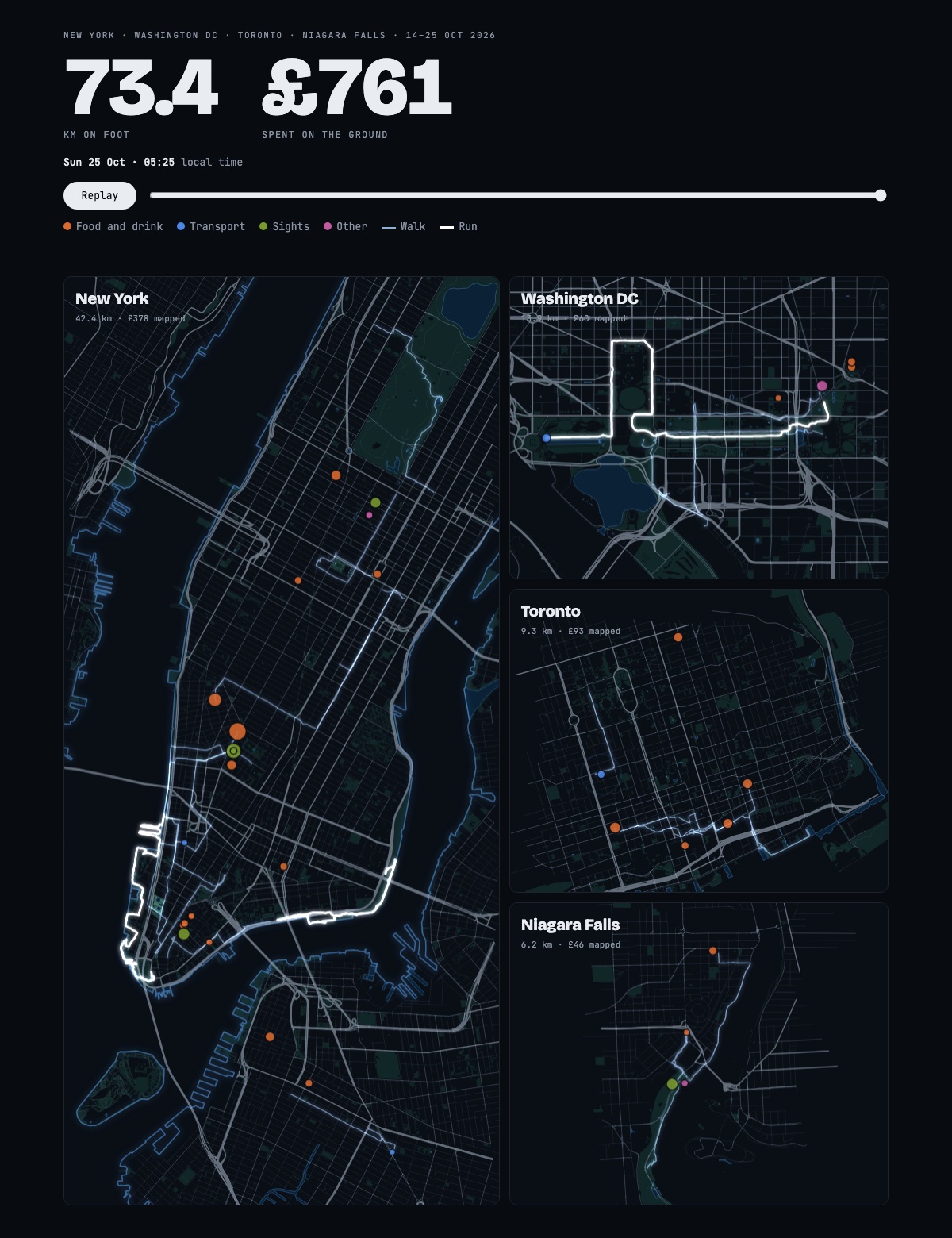Click the 'Sun 25 Oct · 05:25 local time' label

tap(153, 162)
